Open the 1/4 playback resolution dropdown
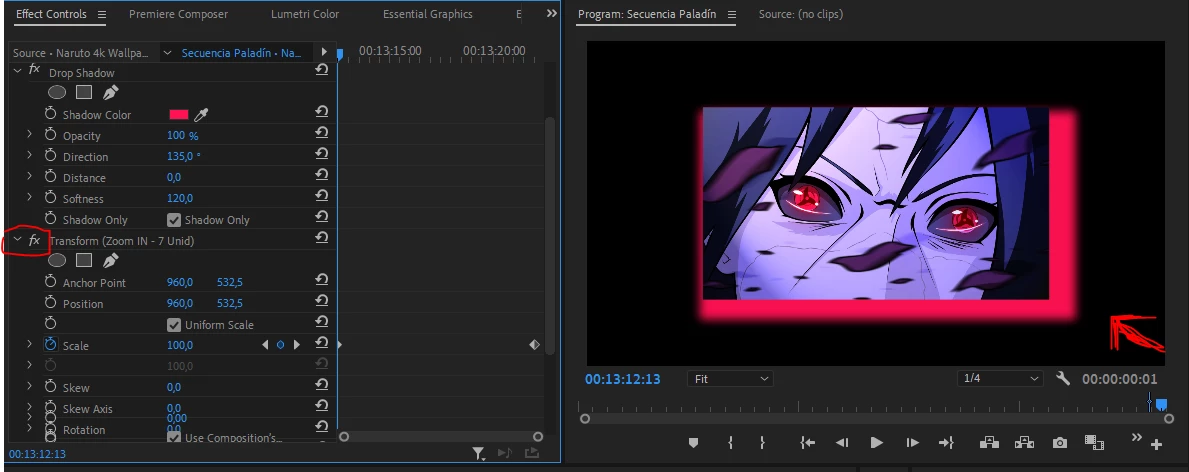The width and height of the screenshot is (1189, 472). [x=1000, y=378]
